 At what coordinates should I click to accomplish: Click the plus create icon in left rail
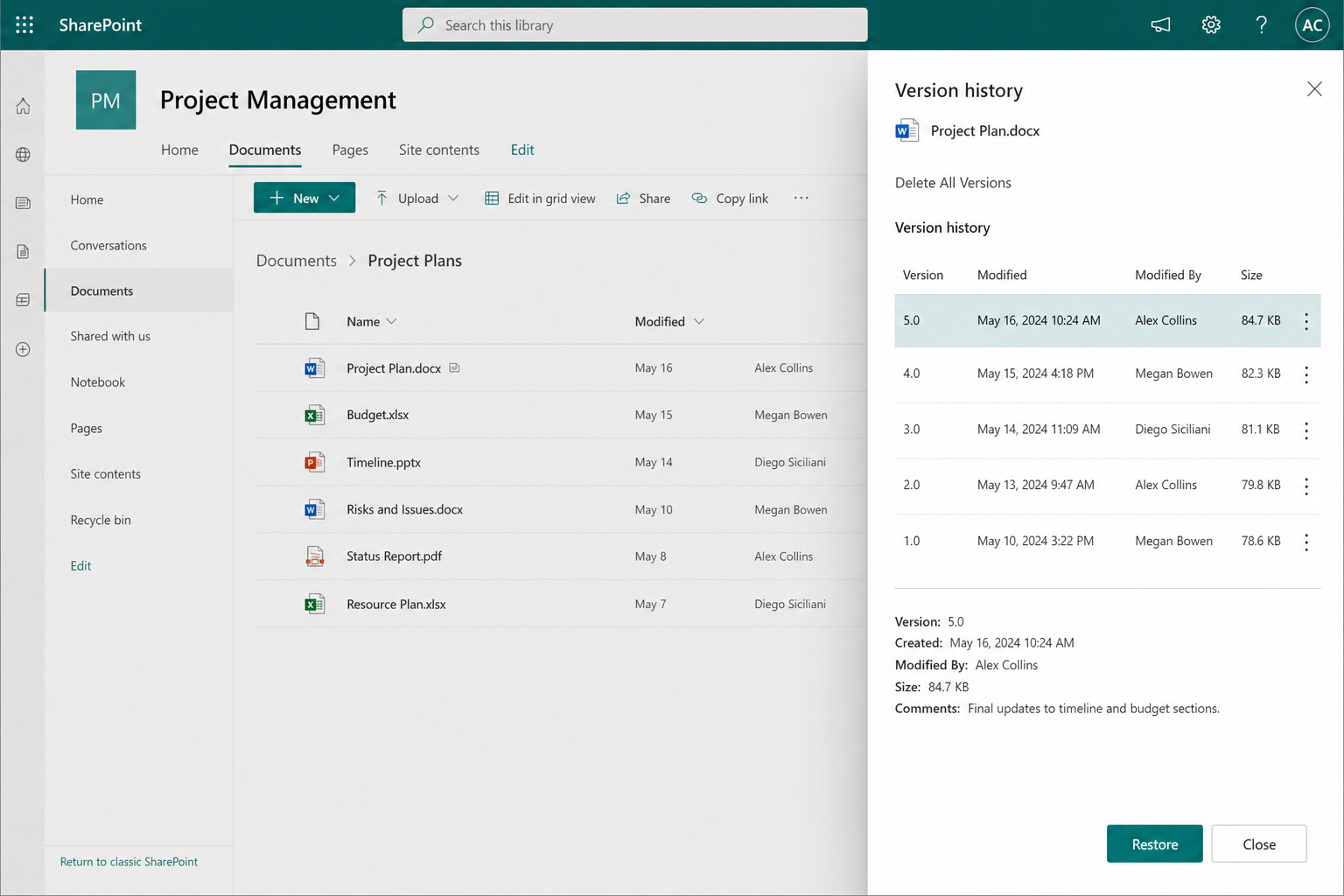(x=23, y=349)
